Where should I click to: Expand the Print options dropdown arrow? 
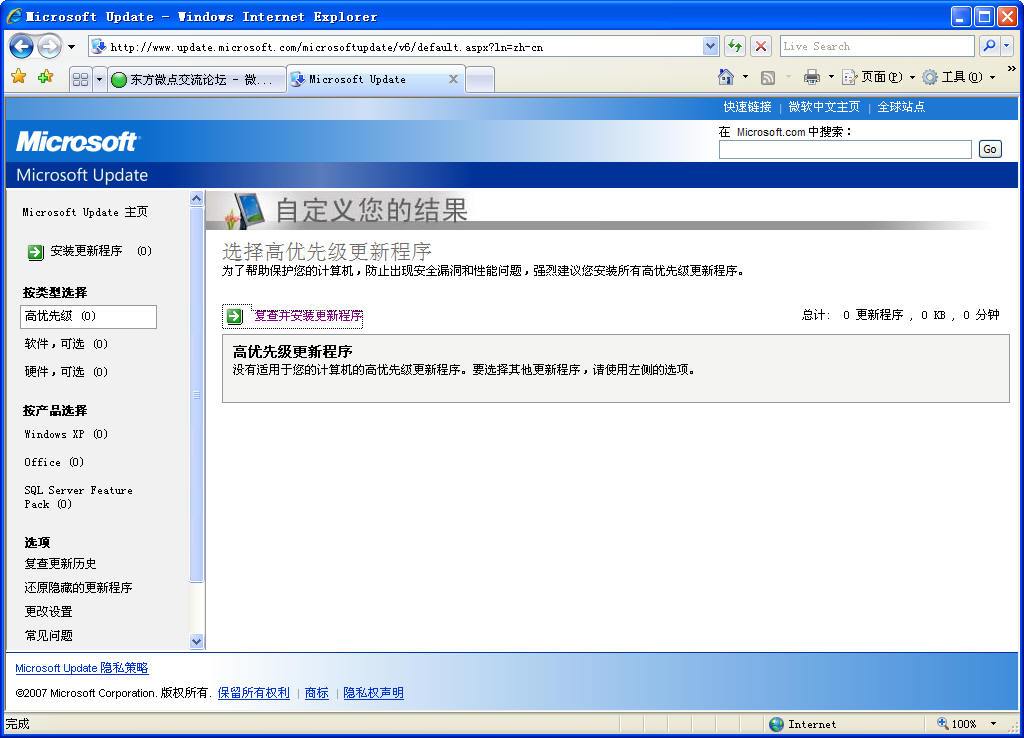coord(831,77)
